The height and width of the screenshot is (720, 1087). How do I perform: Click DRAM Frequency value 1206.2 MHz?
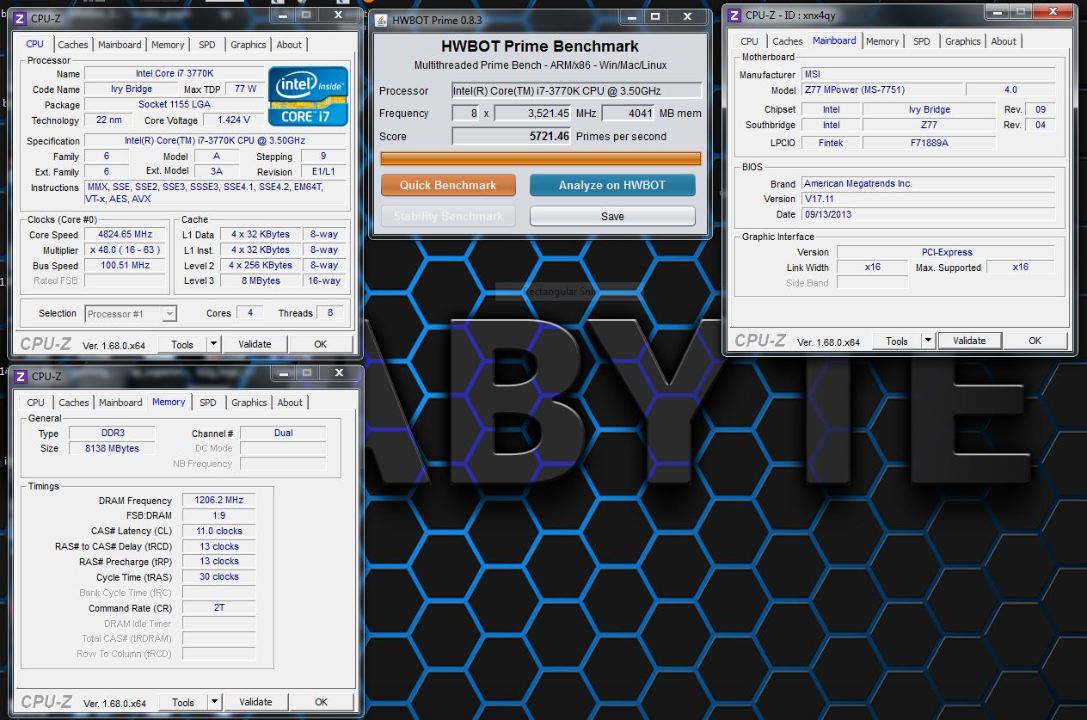[x=219, y=500]
